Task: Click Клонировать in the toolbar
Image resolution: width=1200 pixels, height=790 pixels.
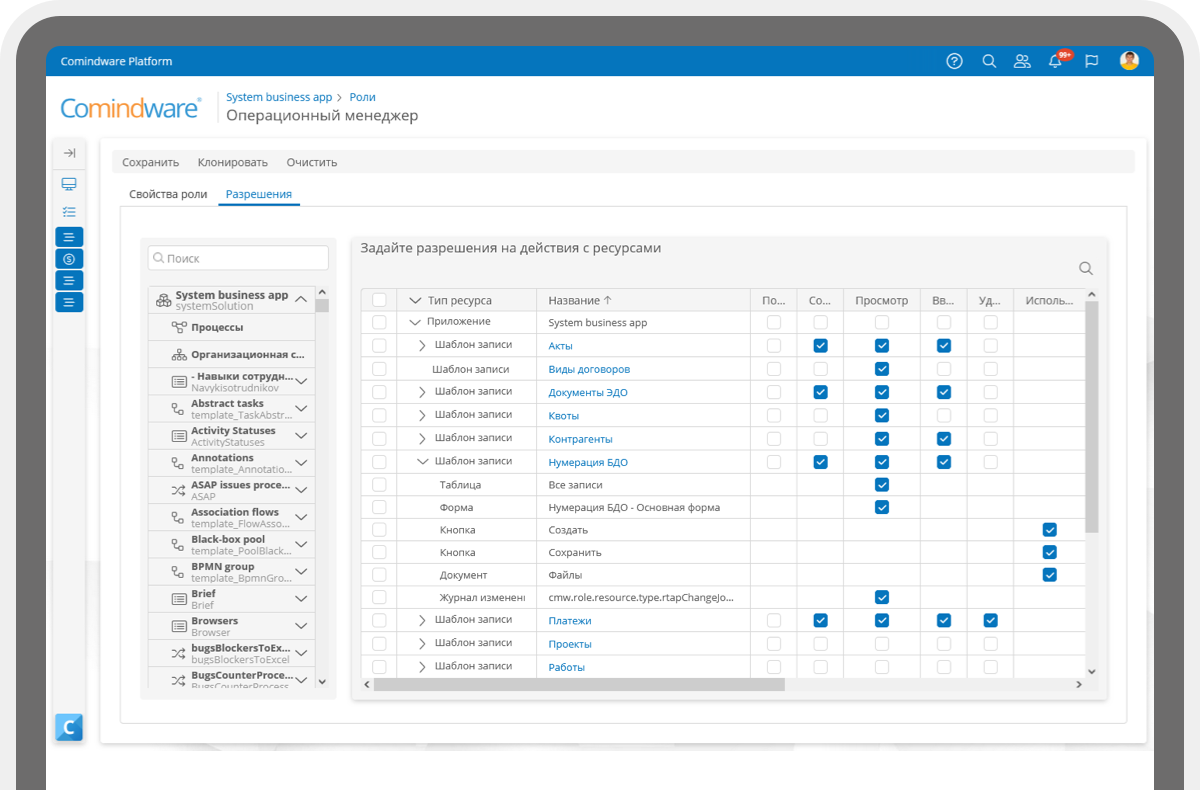Action: [x=233, y=162]
